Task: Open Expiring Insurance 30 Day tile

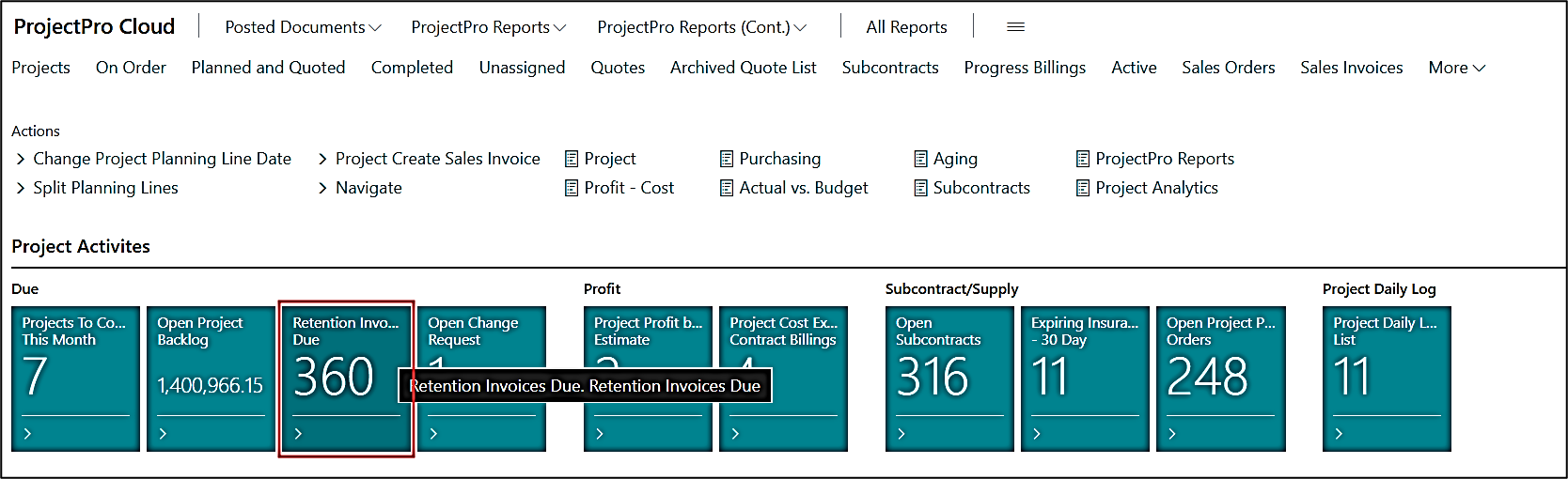Action: click(1085, 379)
